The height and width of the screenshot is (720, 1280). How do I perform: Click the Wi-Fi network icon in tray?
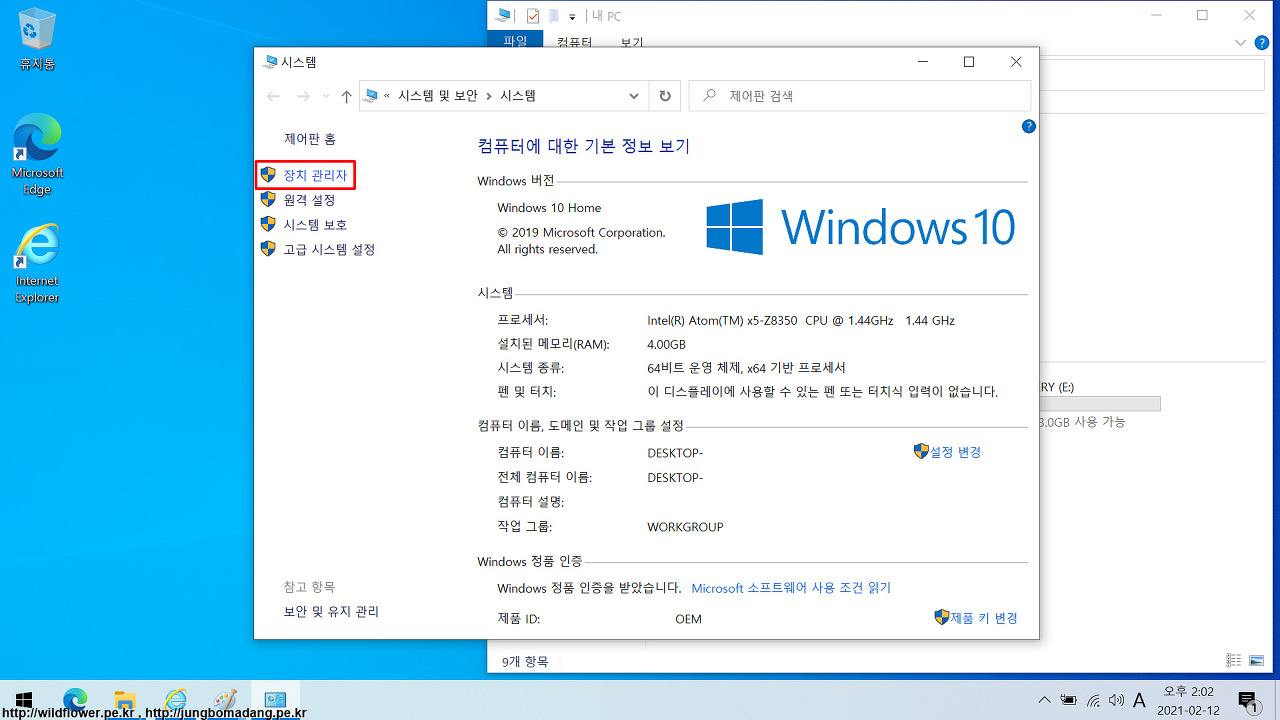(1094, 700)
